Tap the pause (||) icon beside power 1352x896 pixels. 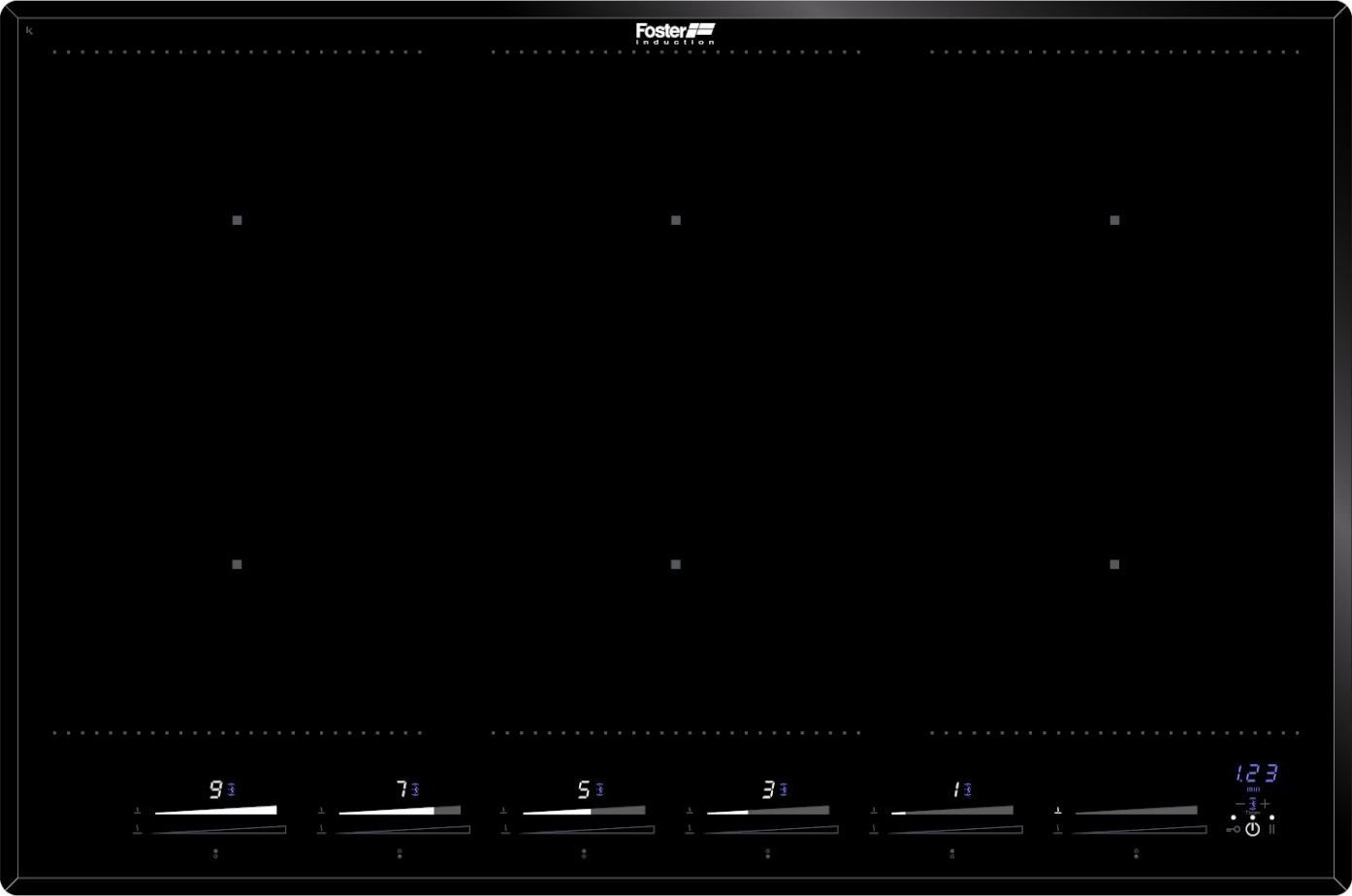click(x=1272, y=829)
